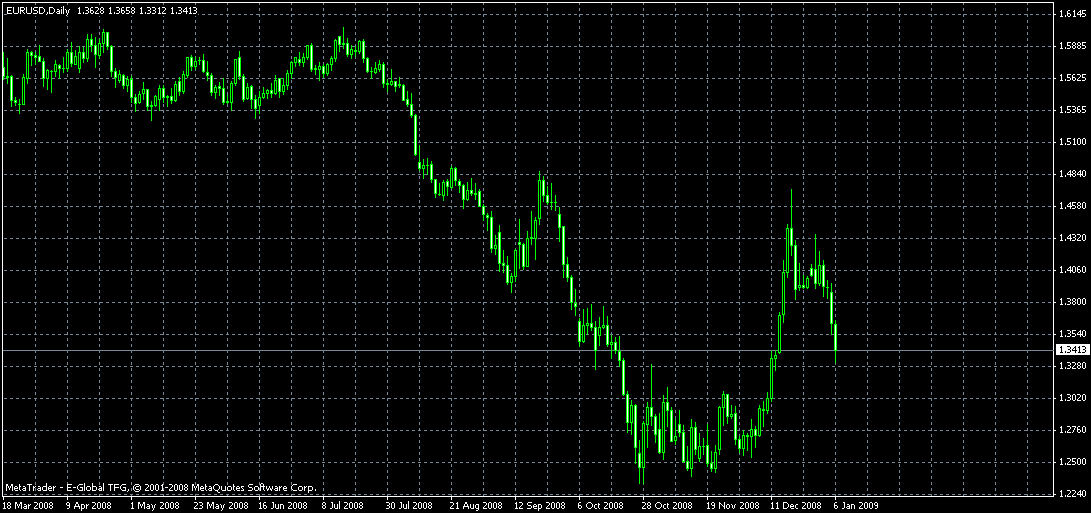Click the 19 Nov 2008 date label
1091x513 pixels.
(732, 506)
